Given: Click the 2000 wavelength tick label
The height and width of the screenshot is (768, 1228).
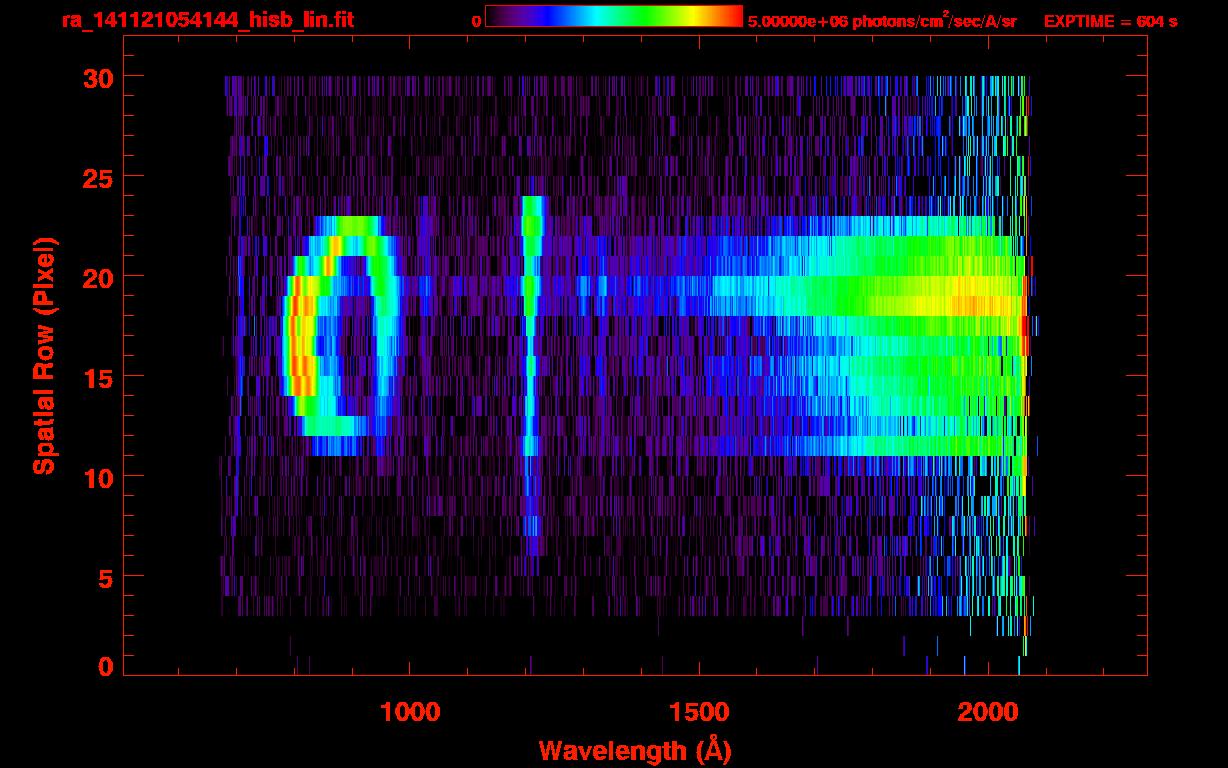Looking at the screenshot, I should tap(988, 712).
